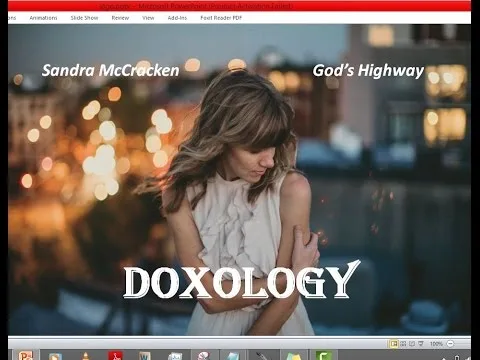
Task: Select the Add-Ins tab
Action: [x=177, y=18]
